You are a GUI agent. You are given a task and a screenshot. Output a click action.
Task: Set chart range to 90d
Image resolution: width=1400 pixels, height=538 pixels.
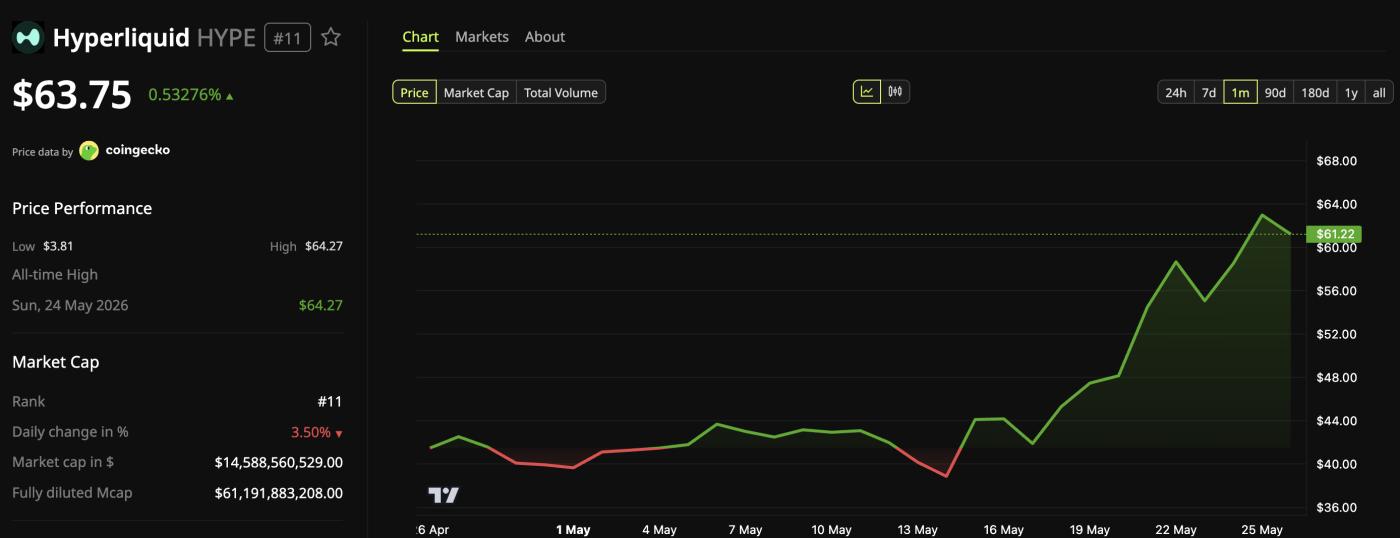click(x=1275, y=92)
